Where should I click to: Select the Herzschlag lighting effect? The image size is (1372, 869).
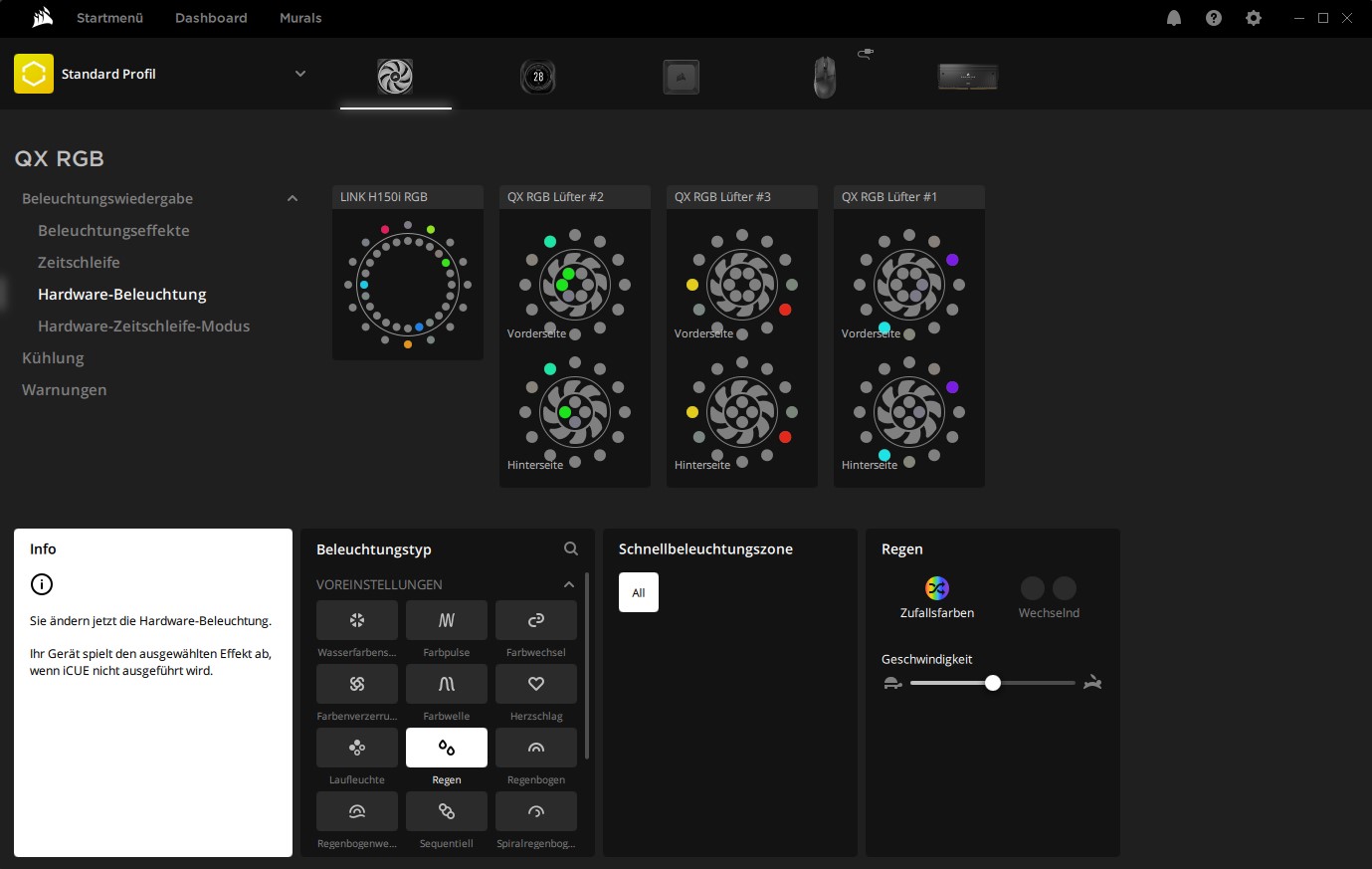[x=535, y=684]
